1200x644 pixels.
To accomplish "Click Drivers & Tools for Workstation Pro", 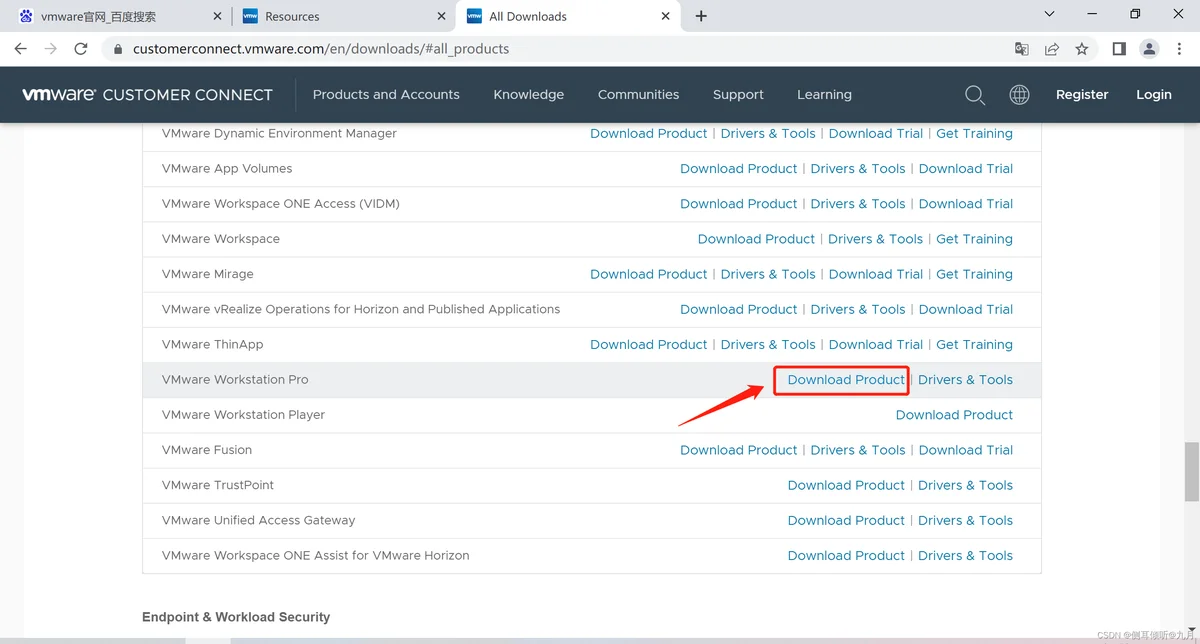I will tap(965, 380).
